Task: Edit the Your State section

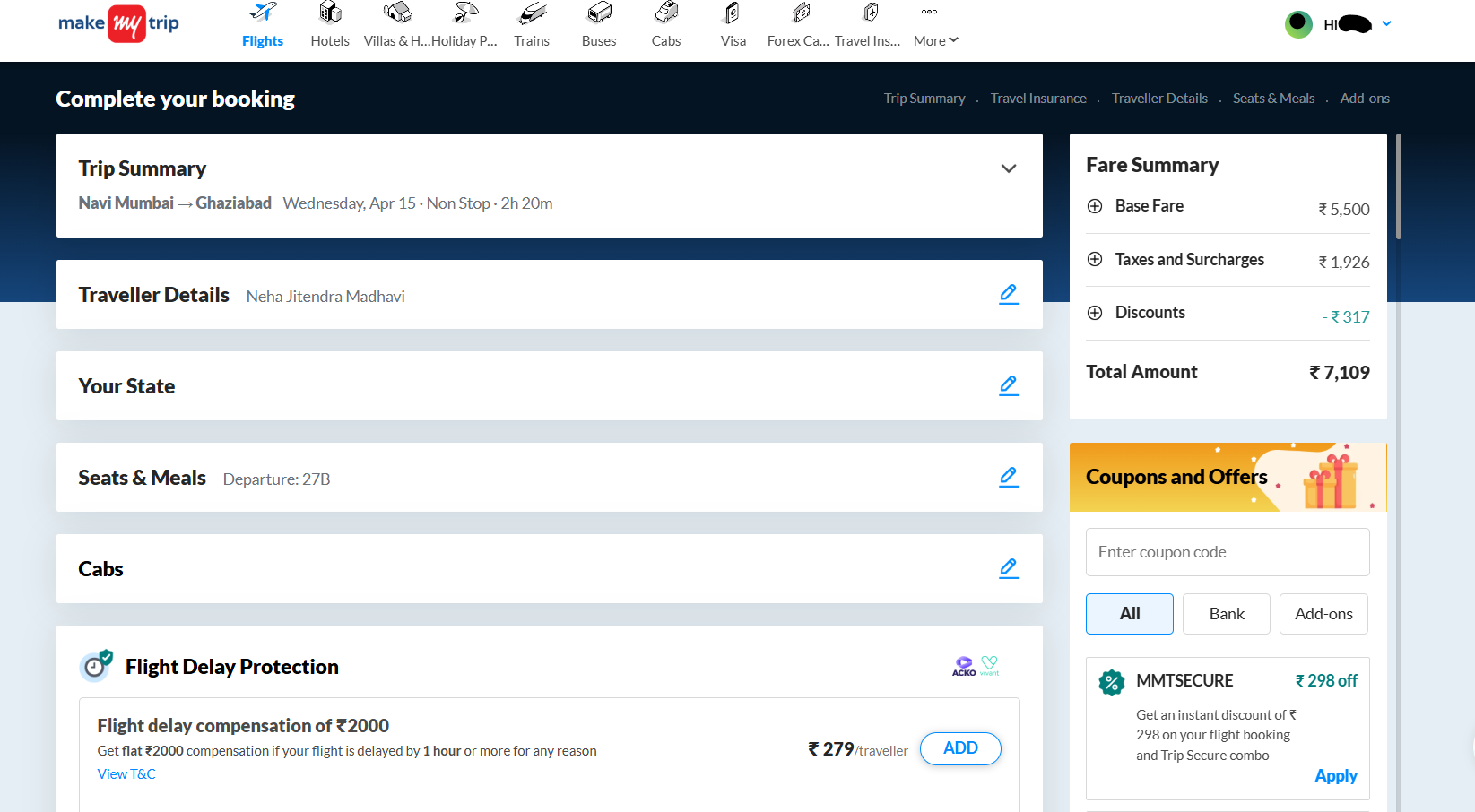Action: point(1009,385)
